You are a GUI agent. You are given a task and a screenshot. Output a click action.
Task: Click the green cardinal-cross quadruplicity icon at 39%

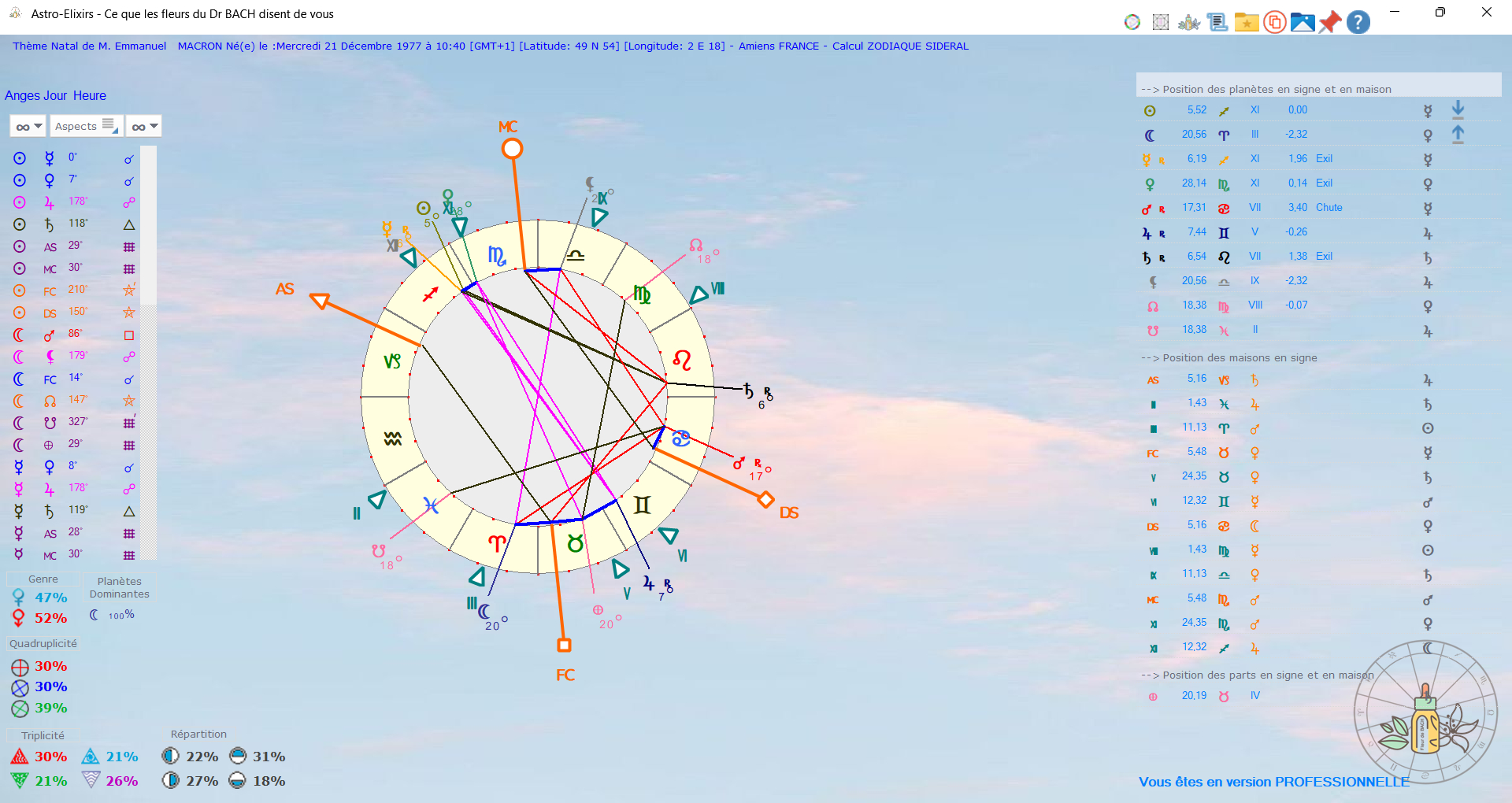pyautogui.click(x=20, y=709)
